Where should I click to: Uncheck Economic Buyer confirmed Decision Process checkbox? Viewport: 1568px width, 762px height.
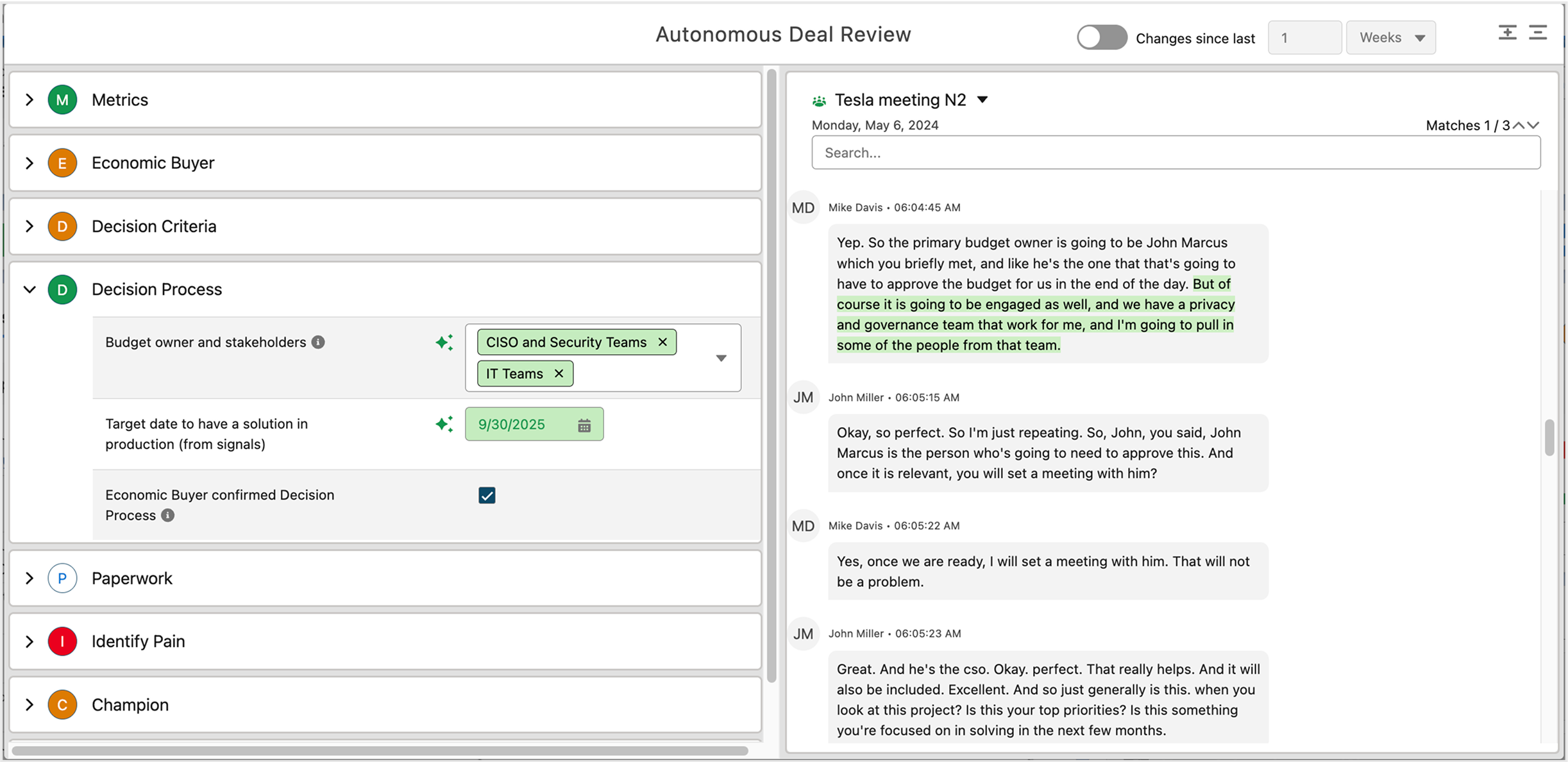click(x=487, y=495)
